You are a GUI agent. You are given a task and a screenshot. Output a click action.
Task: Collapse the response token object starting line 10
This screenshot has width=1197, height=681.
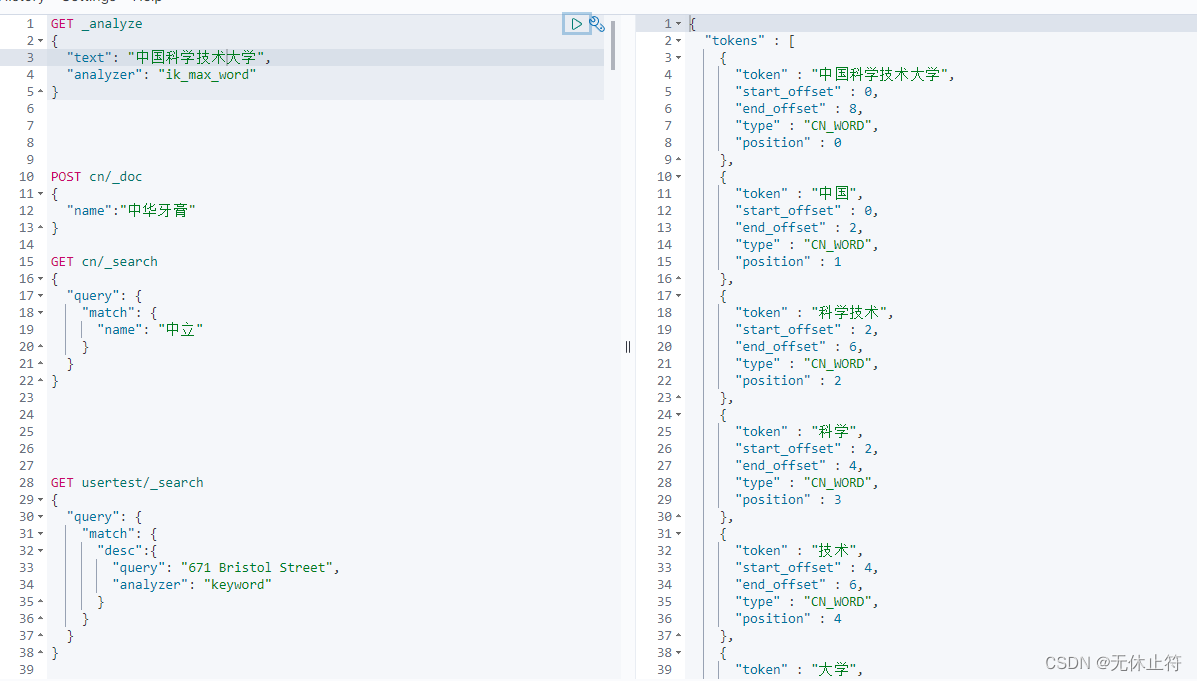point(679,177)
